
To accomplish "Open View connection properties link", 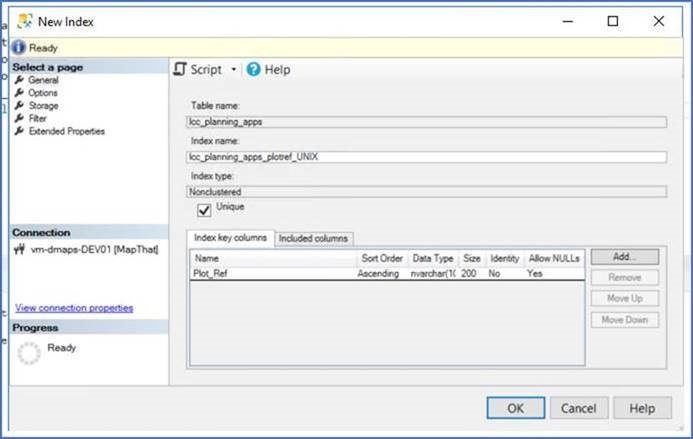I will [74, 308].
